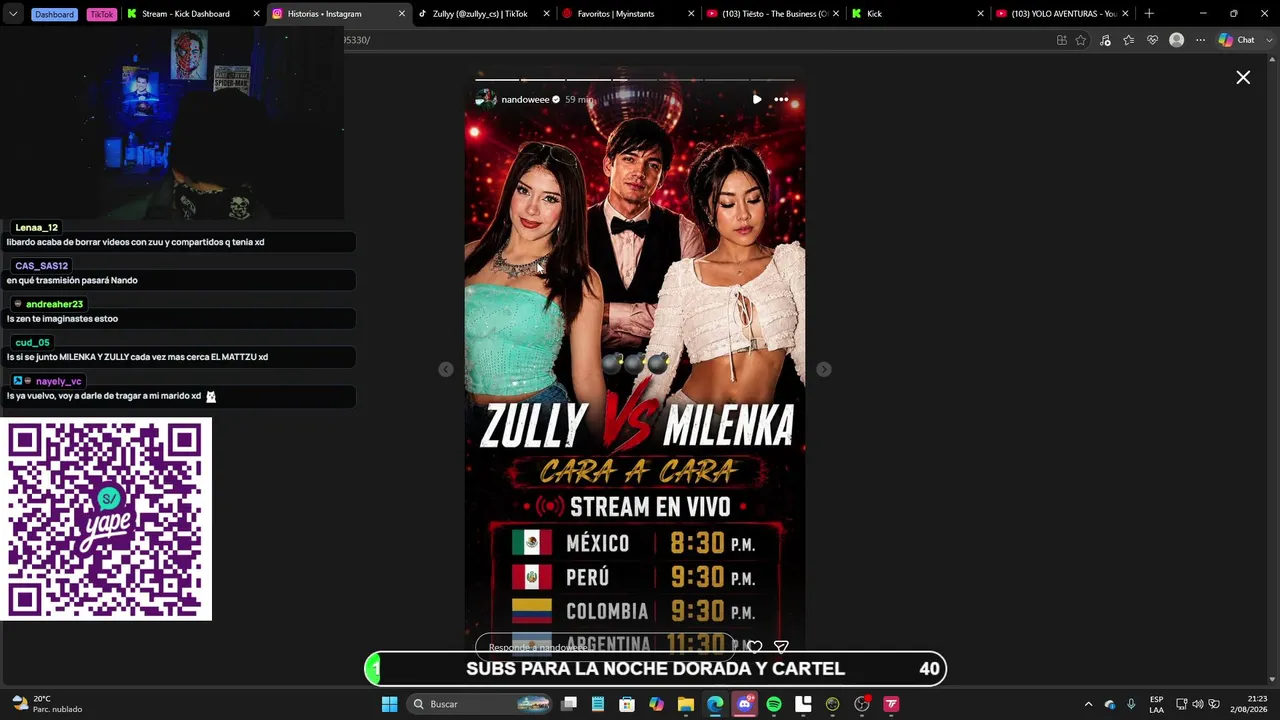This screenshot has width=1280, height=720.
Task: Open the media control music icon
Action: (1105, 40)
